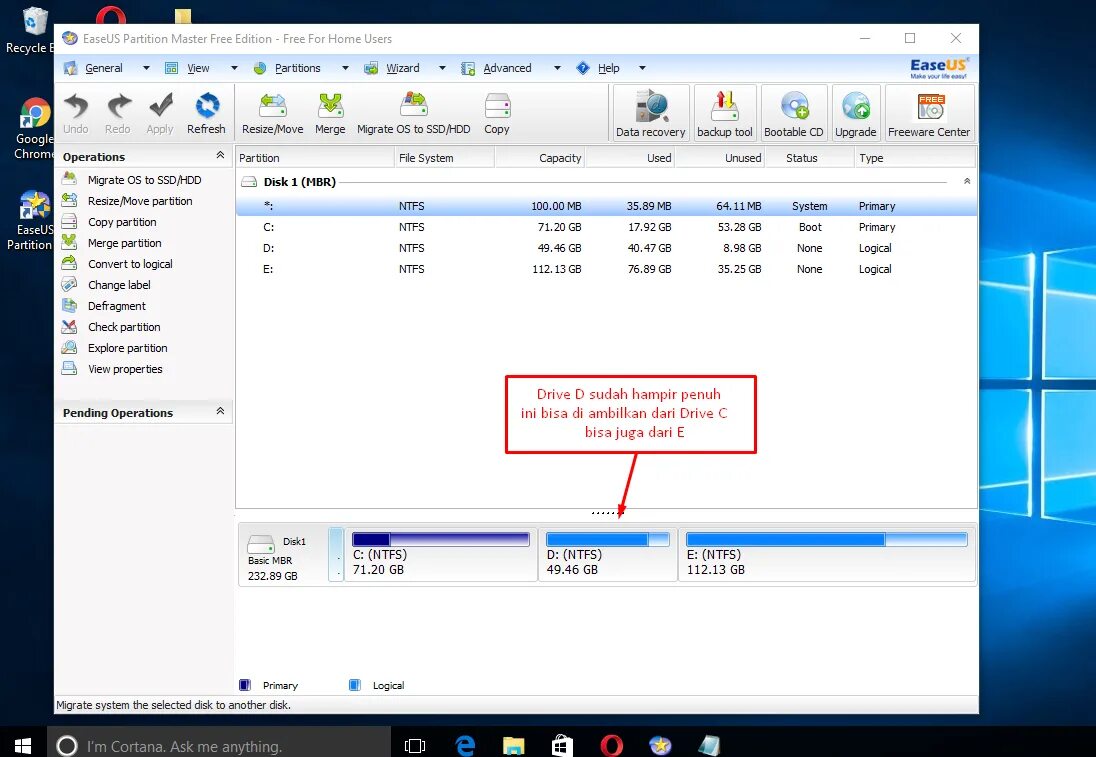Refresh the disk list
The width and height of the screenshot is (1096, 757).
206,113
